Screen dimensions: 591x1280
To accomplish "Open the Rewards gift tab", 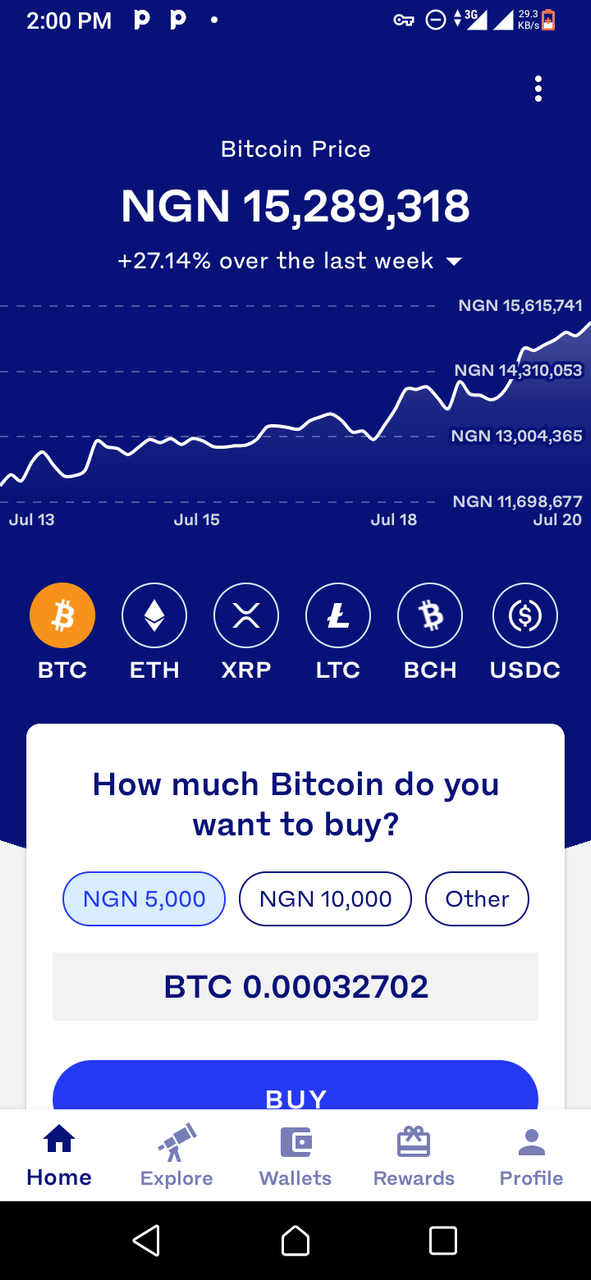I will pyautogui.click(x=414, y=1156).
